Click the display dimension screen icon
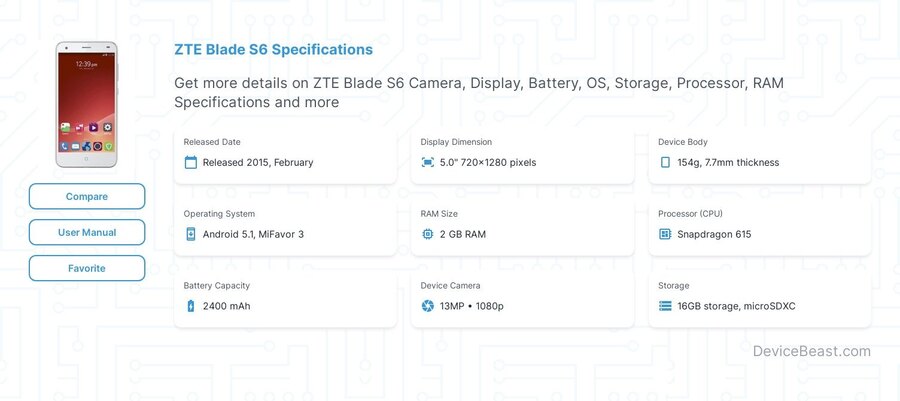Screen dimensions: 900x401 click(428, 162)
